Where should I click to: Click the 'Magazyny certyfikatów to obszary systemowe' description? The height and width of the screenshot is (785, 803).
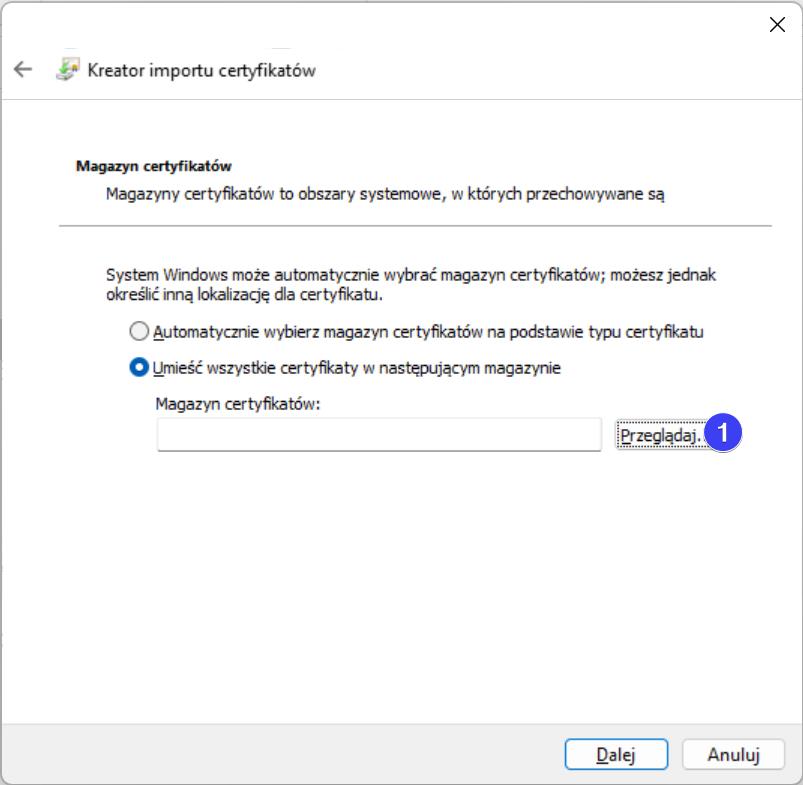[385, 194]
